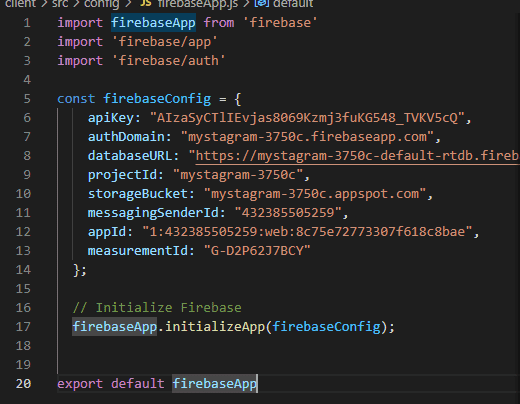Click the storageBucket property key
Screen dimensions: 520x404
coord(138,194)
